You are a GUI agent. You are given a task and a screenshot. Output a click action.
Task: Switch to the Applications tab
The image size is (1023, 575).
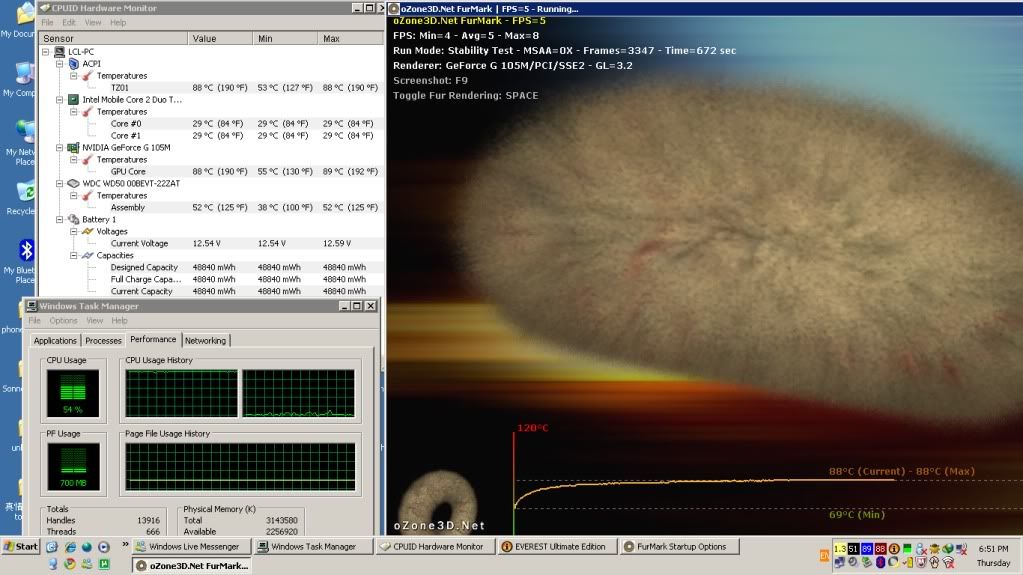pos(55,341)
